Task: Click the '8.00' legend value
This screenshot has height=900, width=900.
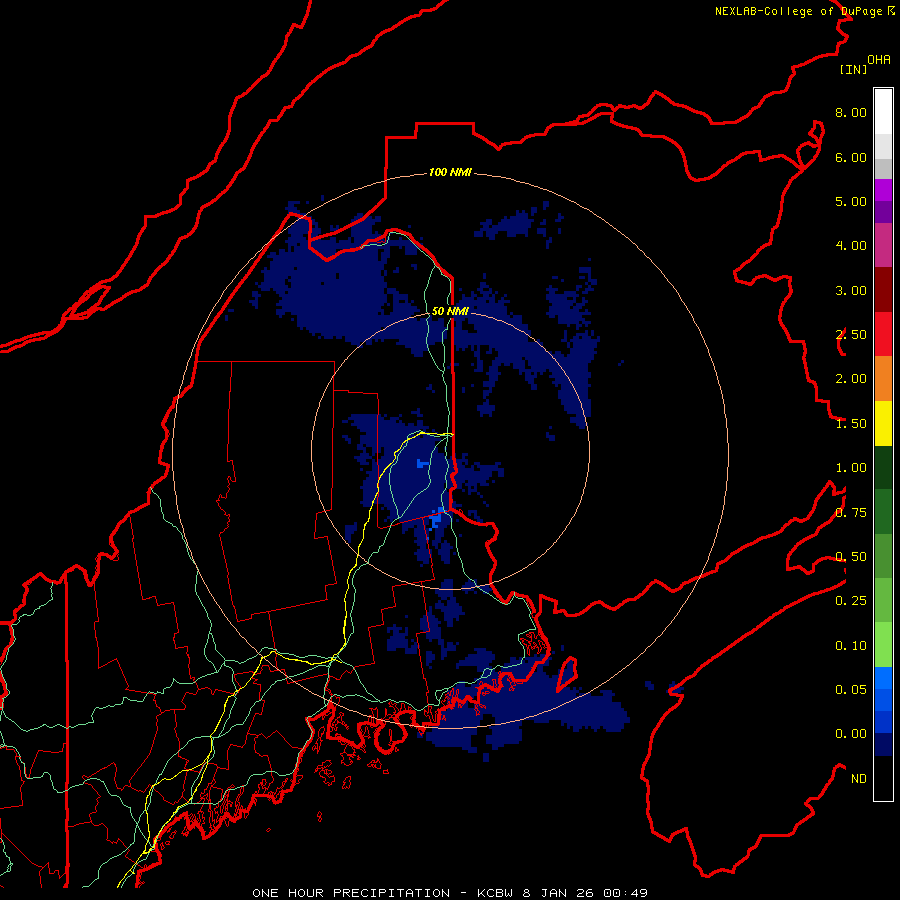Action: pos(851,112)
